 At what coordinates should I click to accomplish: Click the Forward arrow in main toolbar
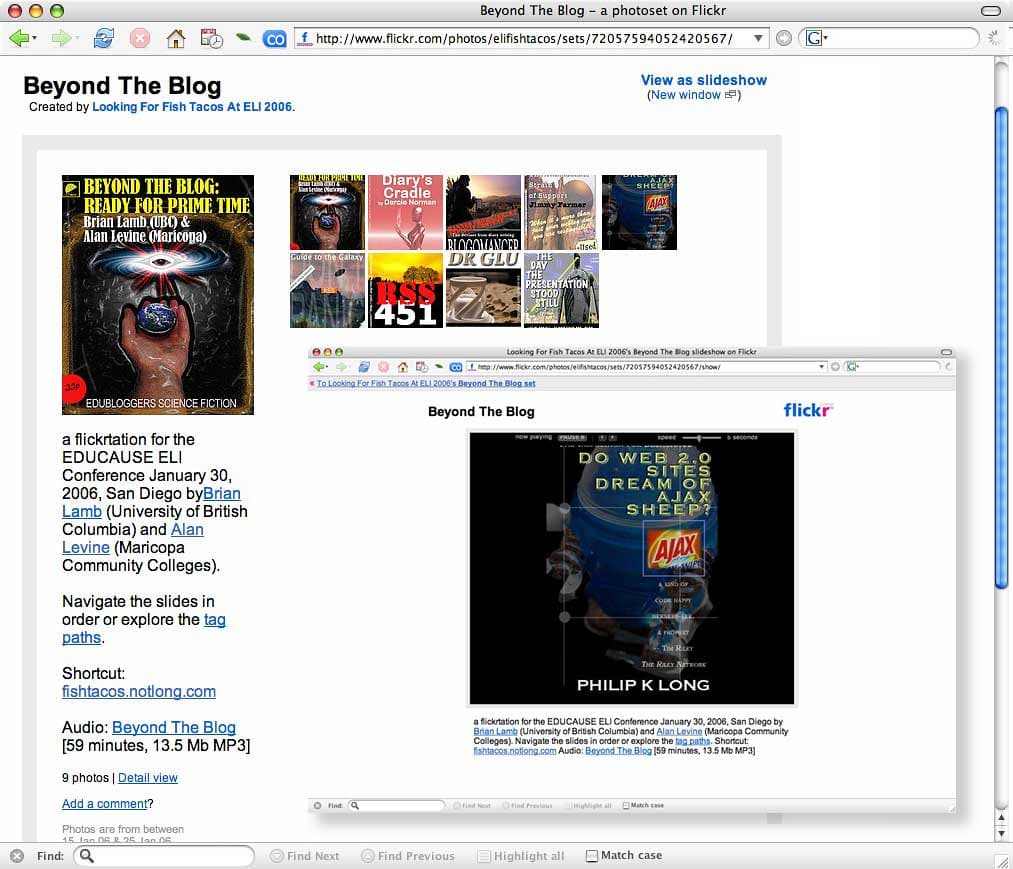point(60,38)
